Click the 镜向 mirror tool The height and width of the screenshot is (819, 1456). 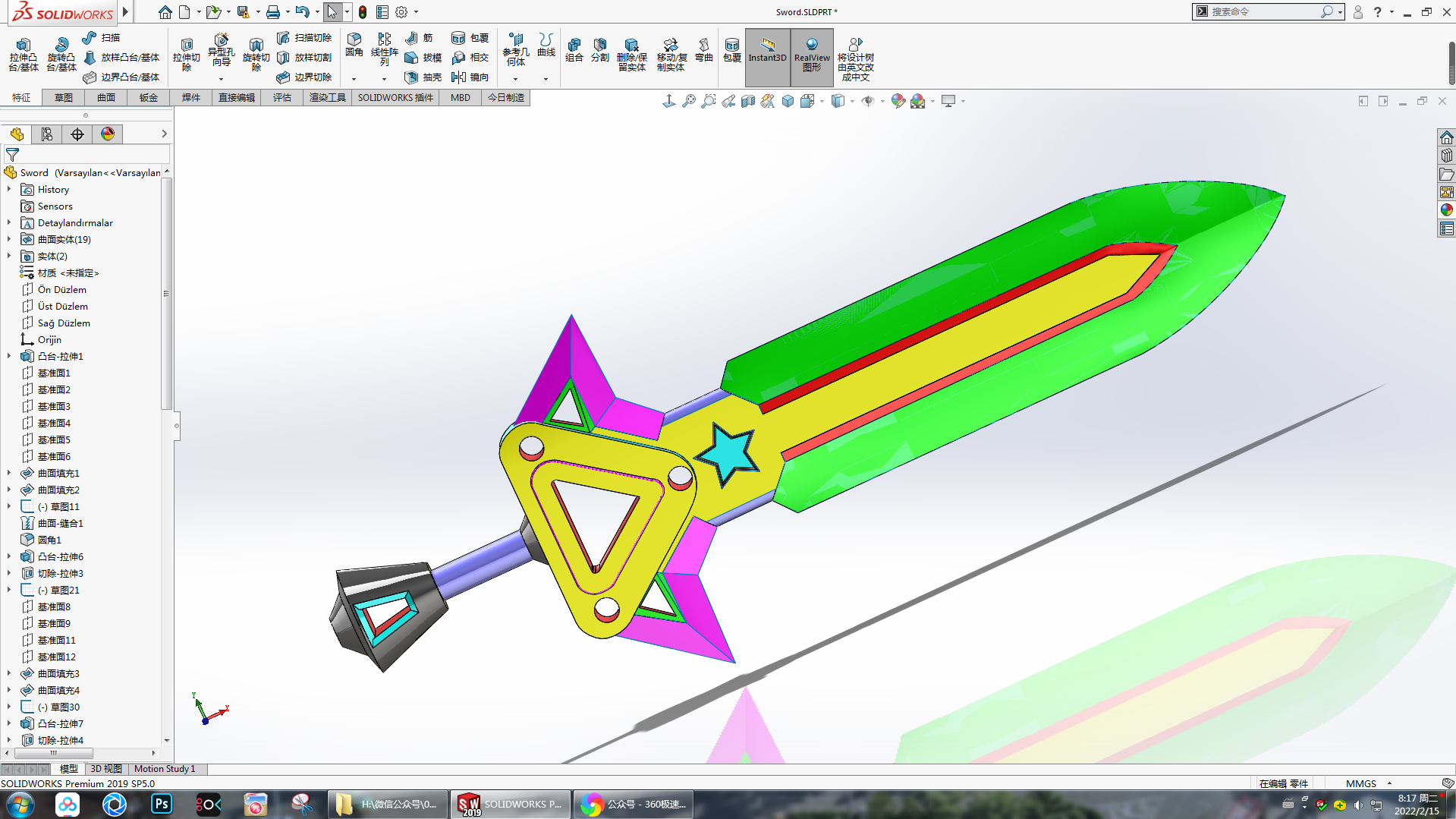470,77
